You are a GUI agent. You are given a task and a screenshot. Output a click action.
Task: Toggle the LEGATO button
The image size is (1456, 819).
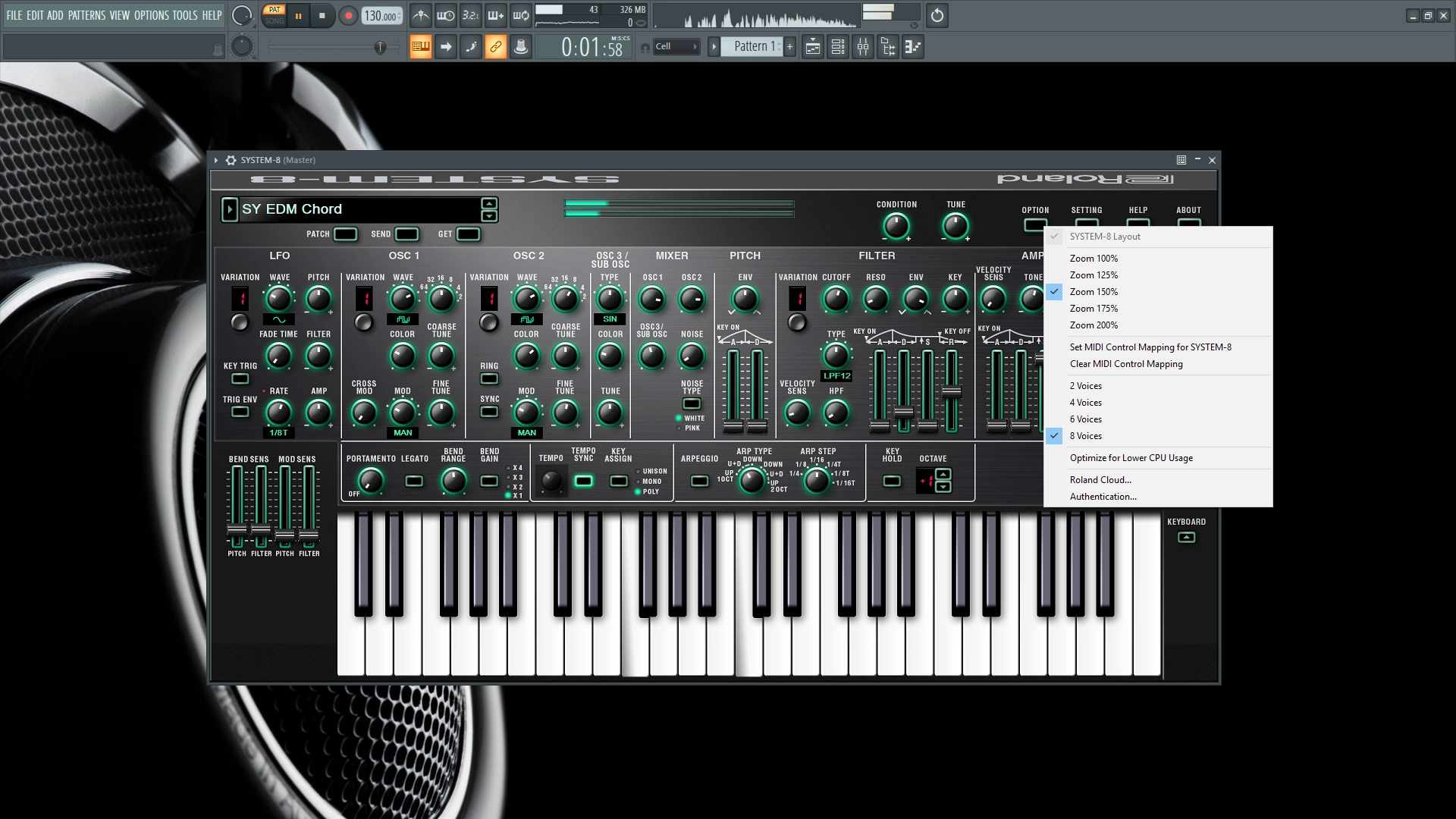click(414, 481)
